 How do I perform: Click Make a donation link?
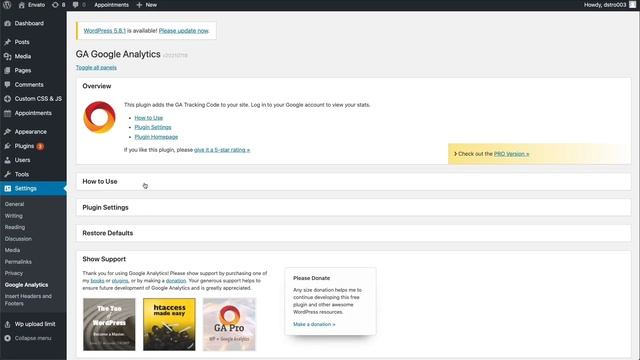coord(314,324)
